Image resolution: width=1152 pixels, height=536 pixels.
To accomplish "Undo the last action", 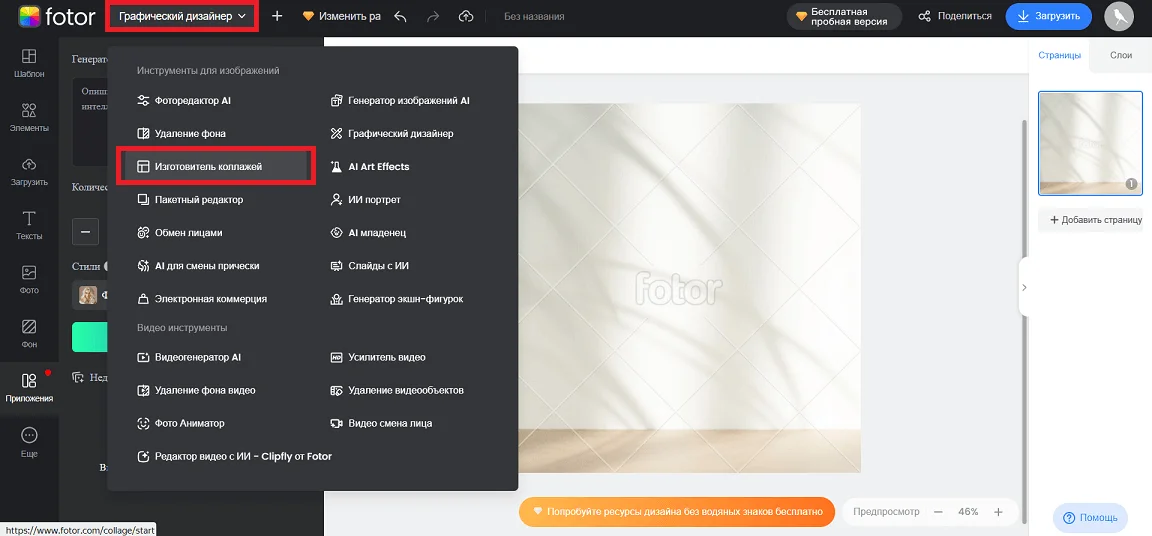I will pyautogui.click(x=400, y=16).
